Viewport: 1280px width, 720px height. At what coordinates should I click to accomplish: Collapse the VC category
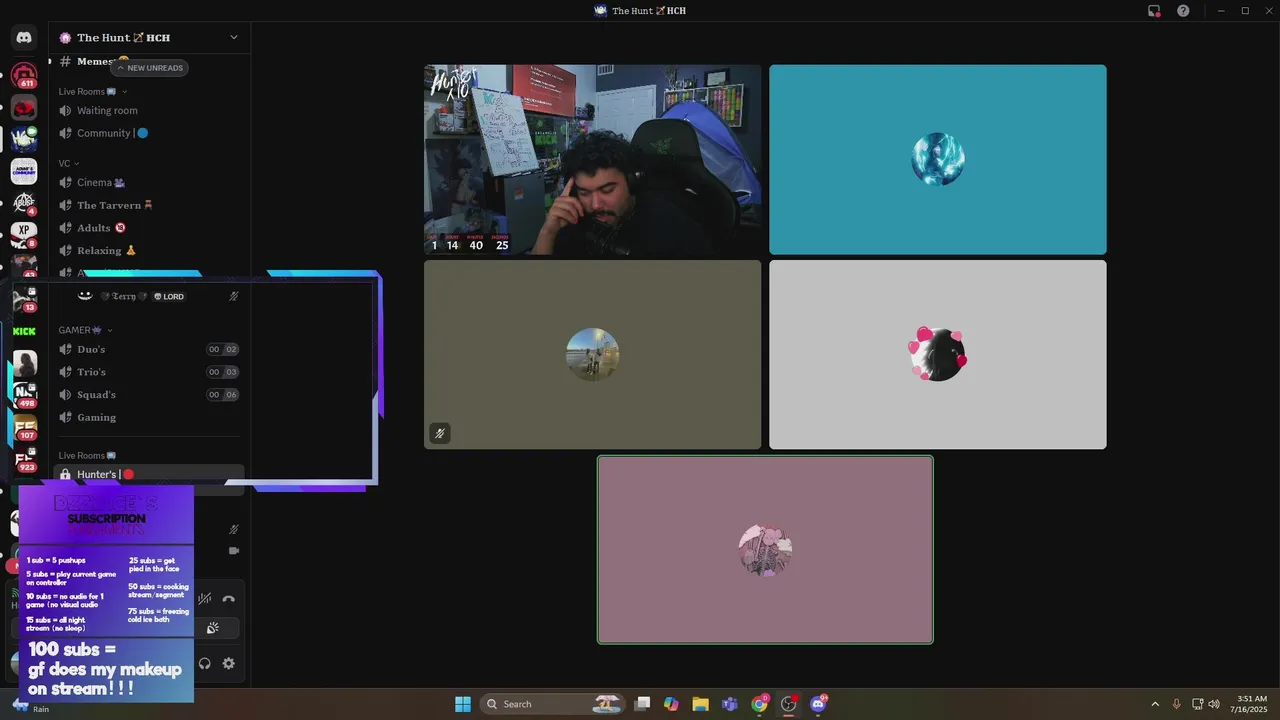tap(69, 163)
